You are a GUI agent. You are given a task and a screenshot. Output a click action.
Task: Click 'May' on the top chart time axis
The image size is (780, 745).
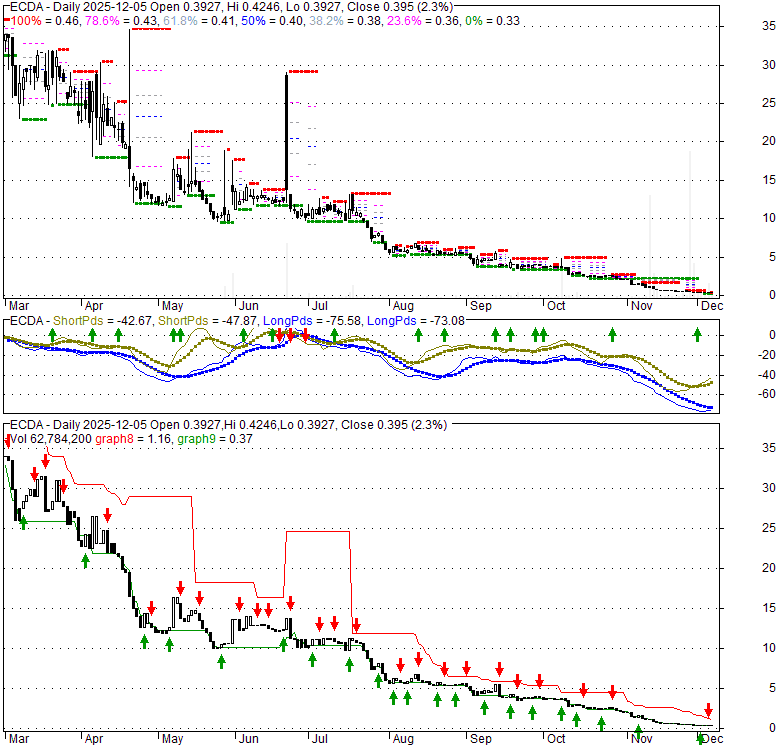(x=173, y=306)
